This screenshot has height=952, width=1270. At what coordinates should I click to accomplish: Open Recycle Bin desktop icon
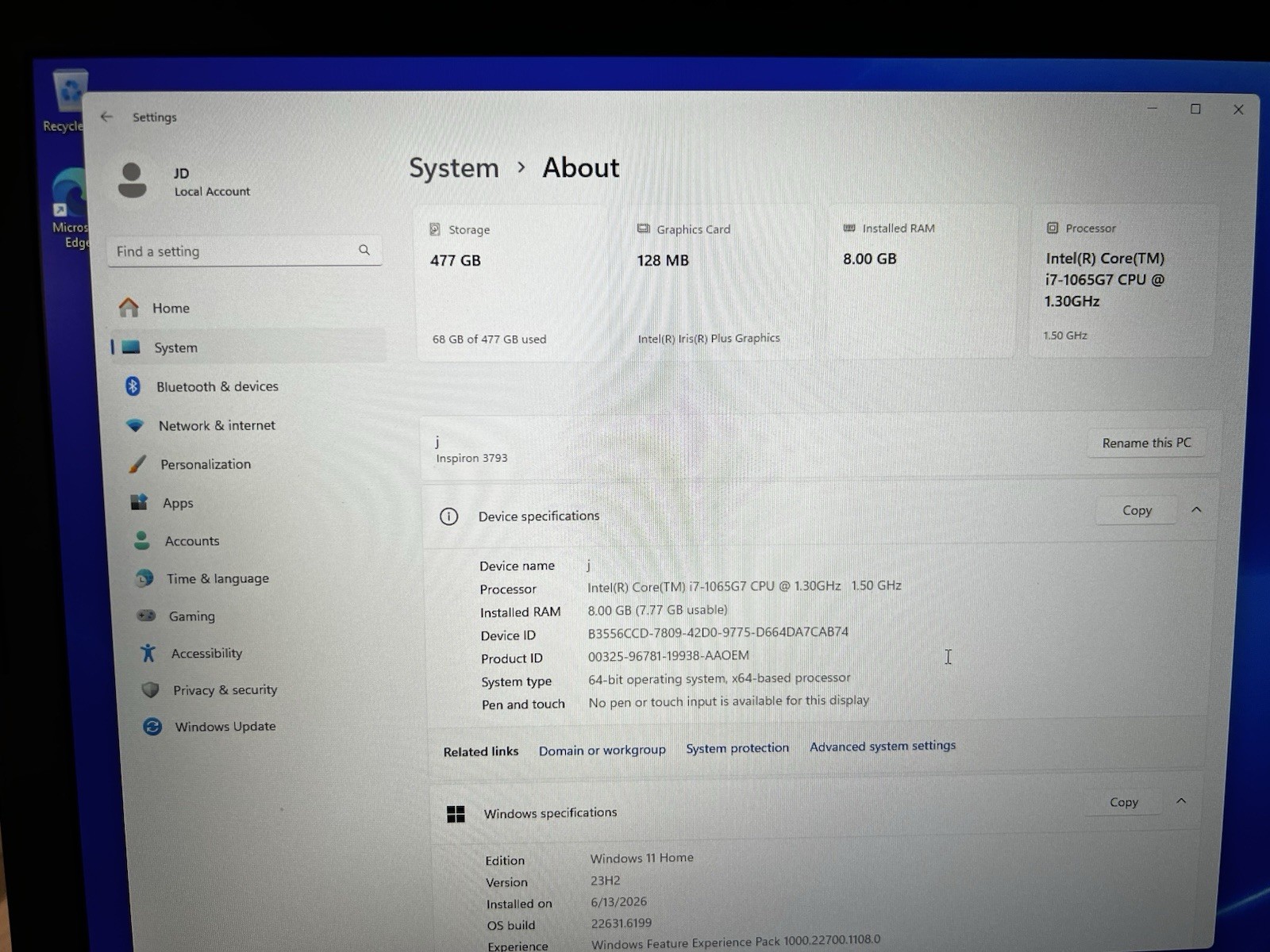click(67, 101)
